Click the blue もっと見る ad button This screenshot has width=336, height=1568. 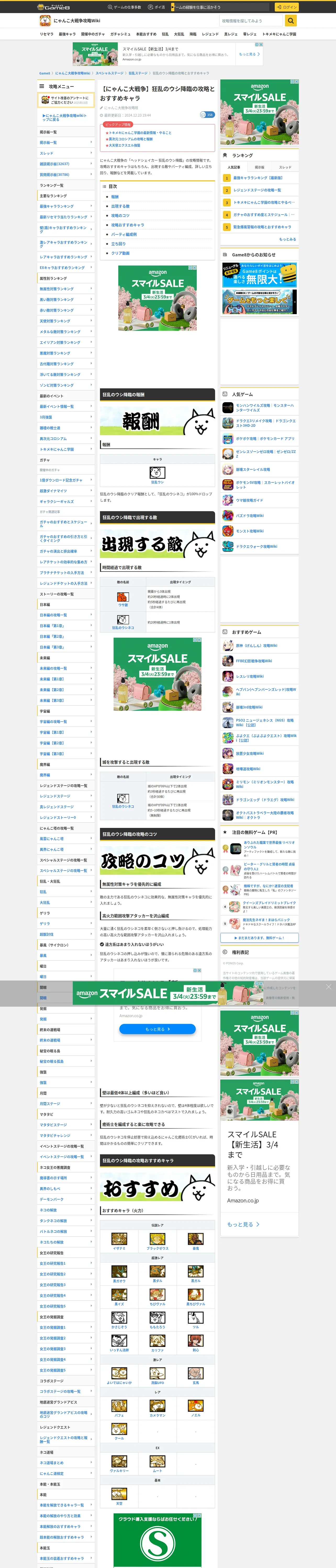tap(157, 1029)
